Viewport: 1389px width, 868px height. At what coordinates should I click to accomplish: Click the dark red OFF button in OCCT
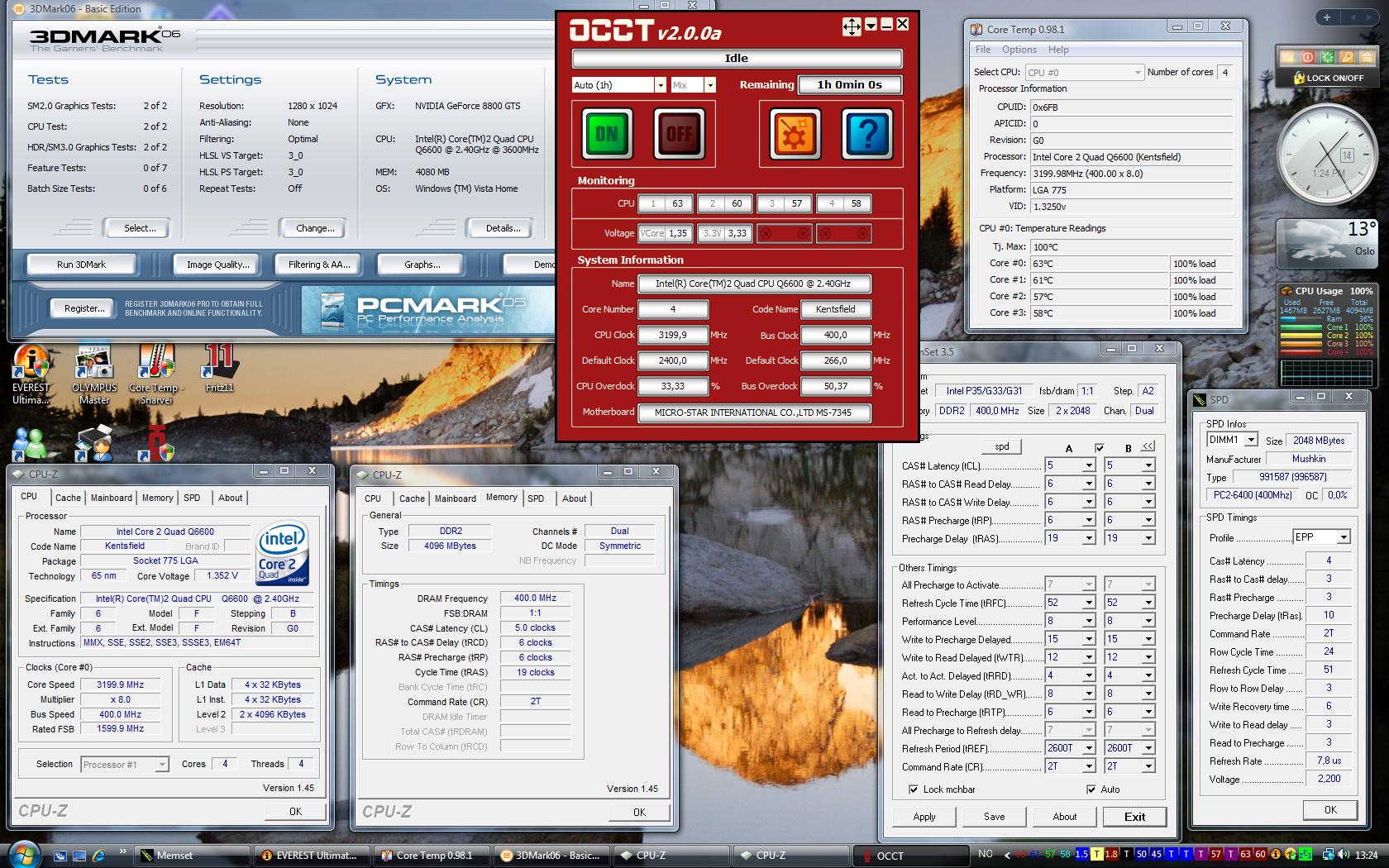pyautogui.click(x=679, y=133)
